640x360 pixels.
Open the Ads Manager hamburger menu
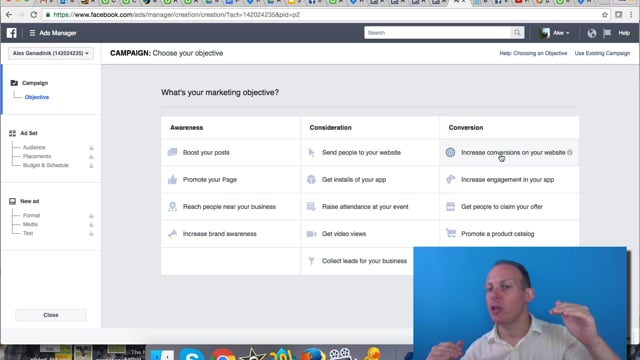point(32,33)
